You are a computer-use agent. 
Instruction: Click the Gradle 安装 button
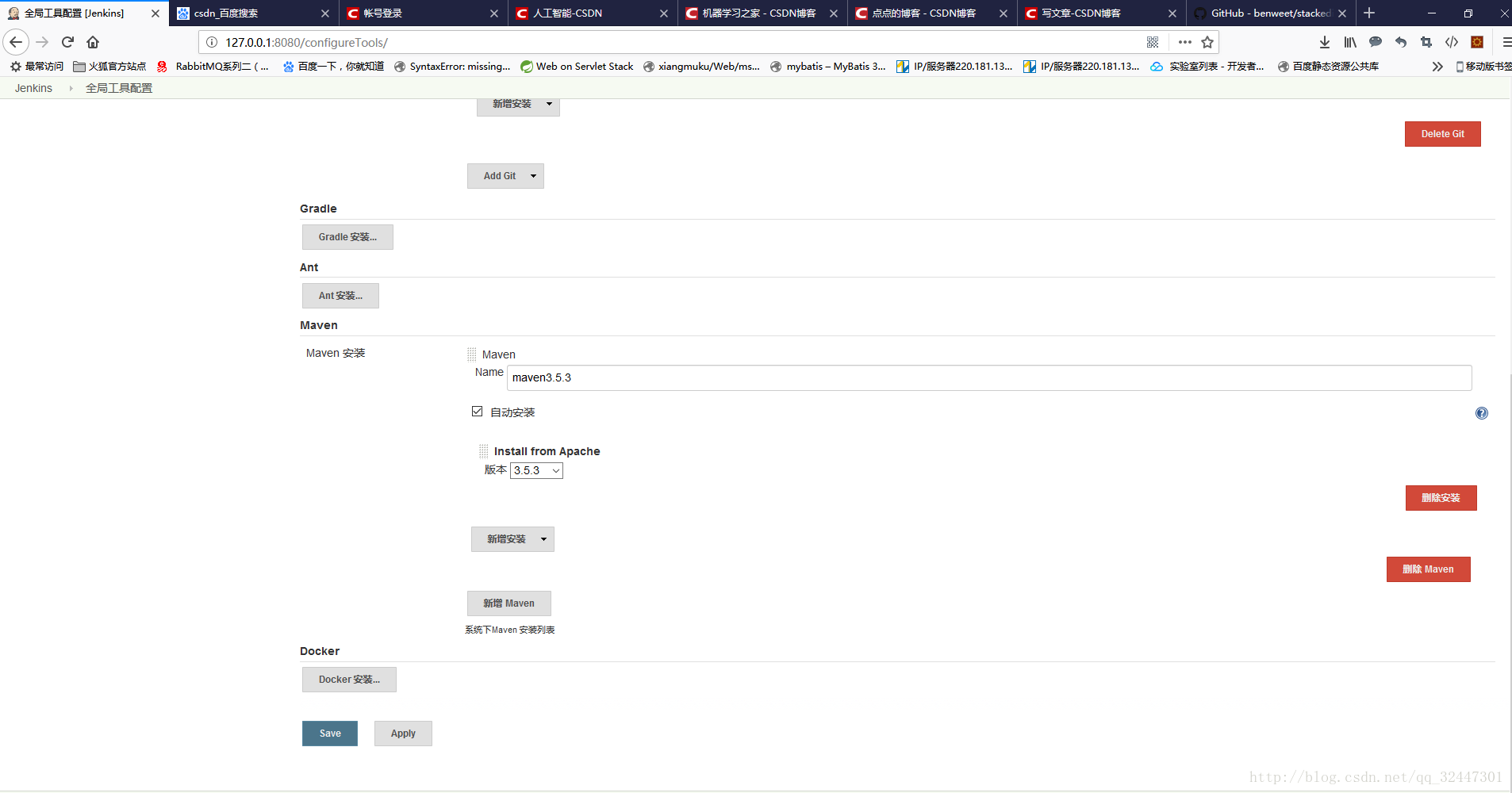click(x=347, y=237)
